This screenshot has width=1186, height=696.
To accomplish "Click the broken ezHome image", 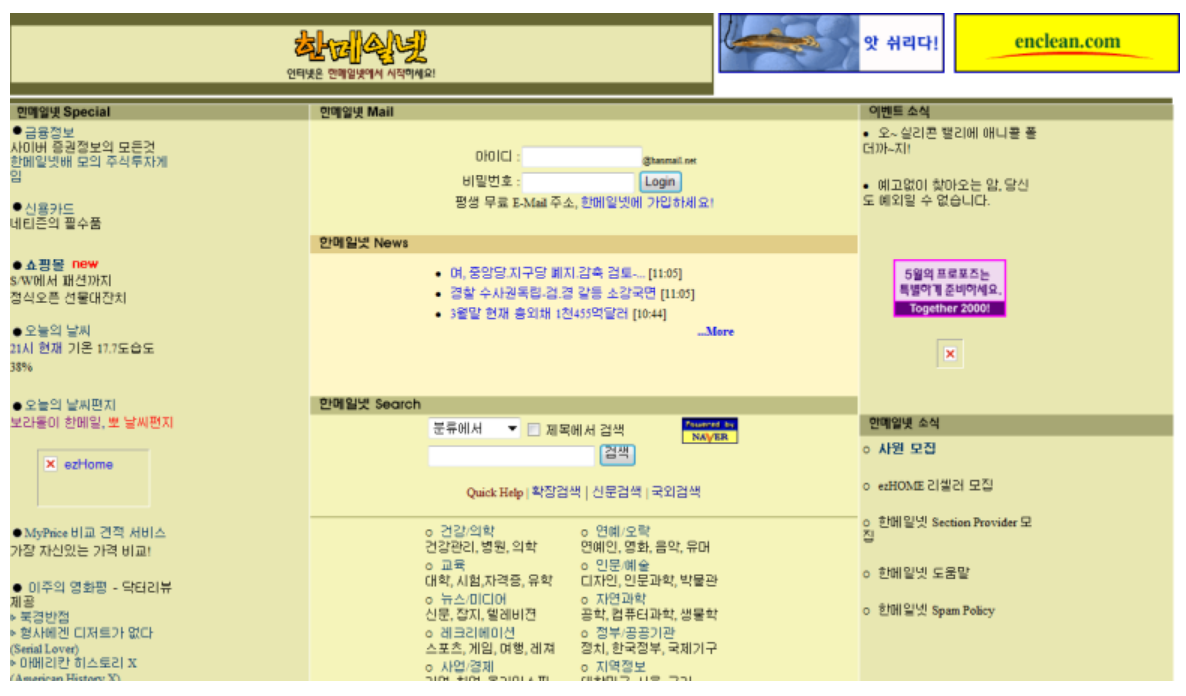I will 93,478.
